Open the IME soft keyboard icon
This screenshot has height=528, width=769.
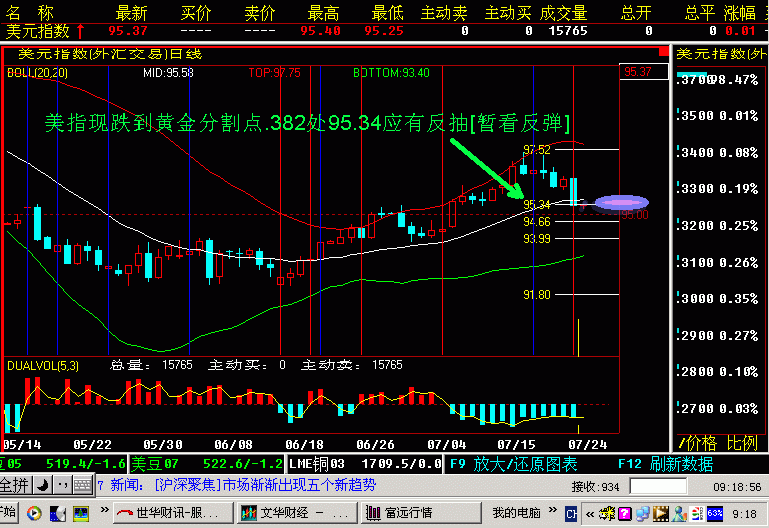[x=83, y=485]
